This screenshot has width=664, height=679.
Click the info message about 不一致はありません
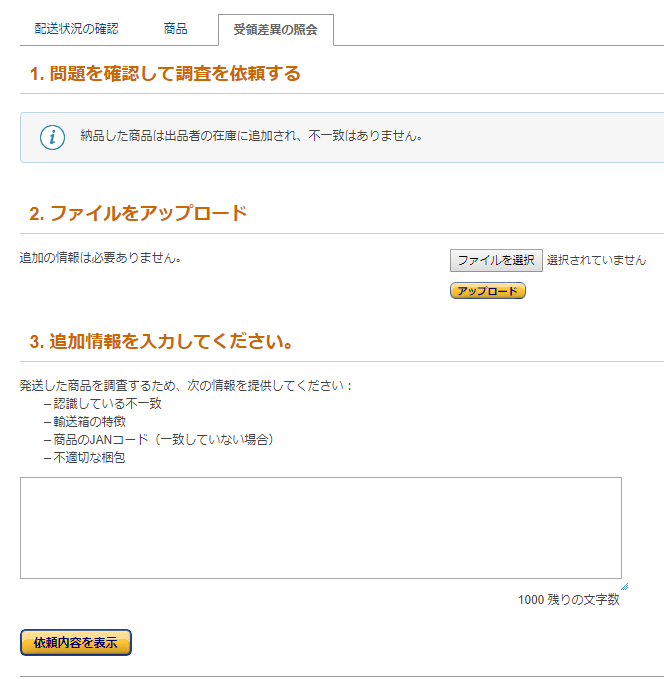click(x=251, y=136)
